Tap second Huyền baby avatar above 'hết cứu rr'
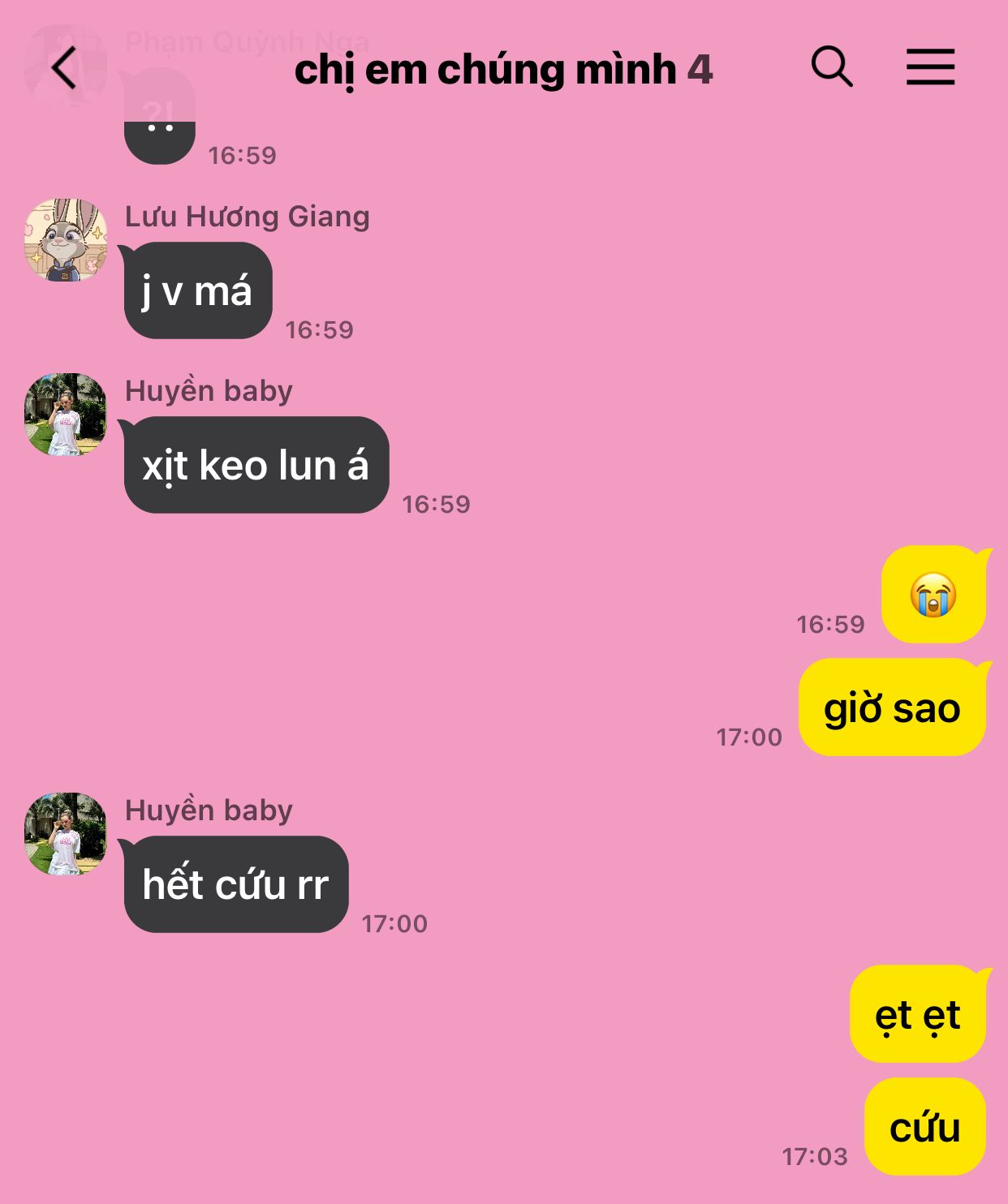This screenshot has width=1008, height=1204. click(66, 834)
